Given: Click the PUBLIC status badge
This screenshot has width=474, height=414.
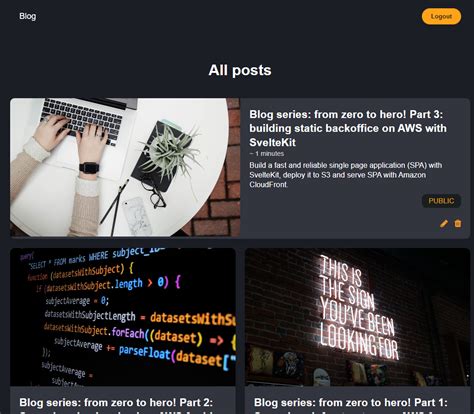Looking at the screenshot, I should click(441, 201).
